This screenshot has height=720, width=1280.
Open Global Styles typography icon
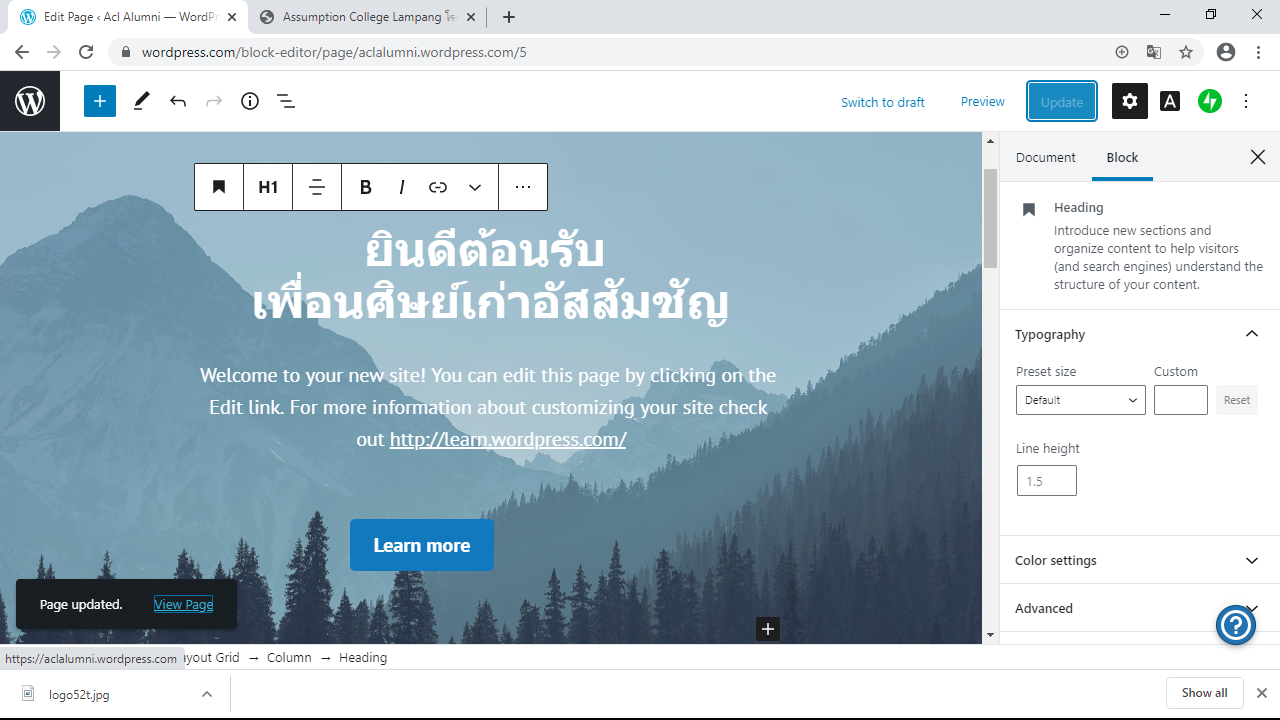point(1170,101)
